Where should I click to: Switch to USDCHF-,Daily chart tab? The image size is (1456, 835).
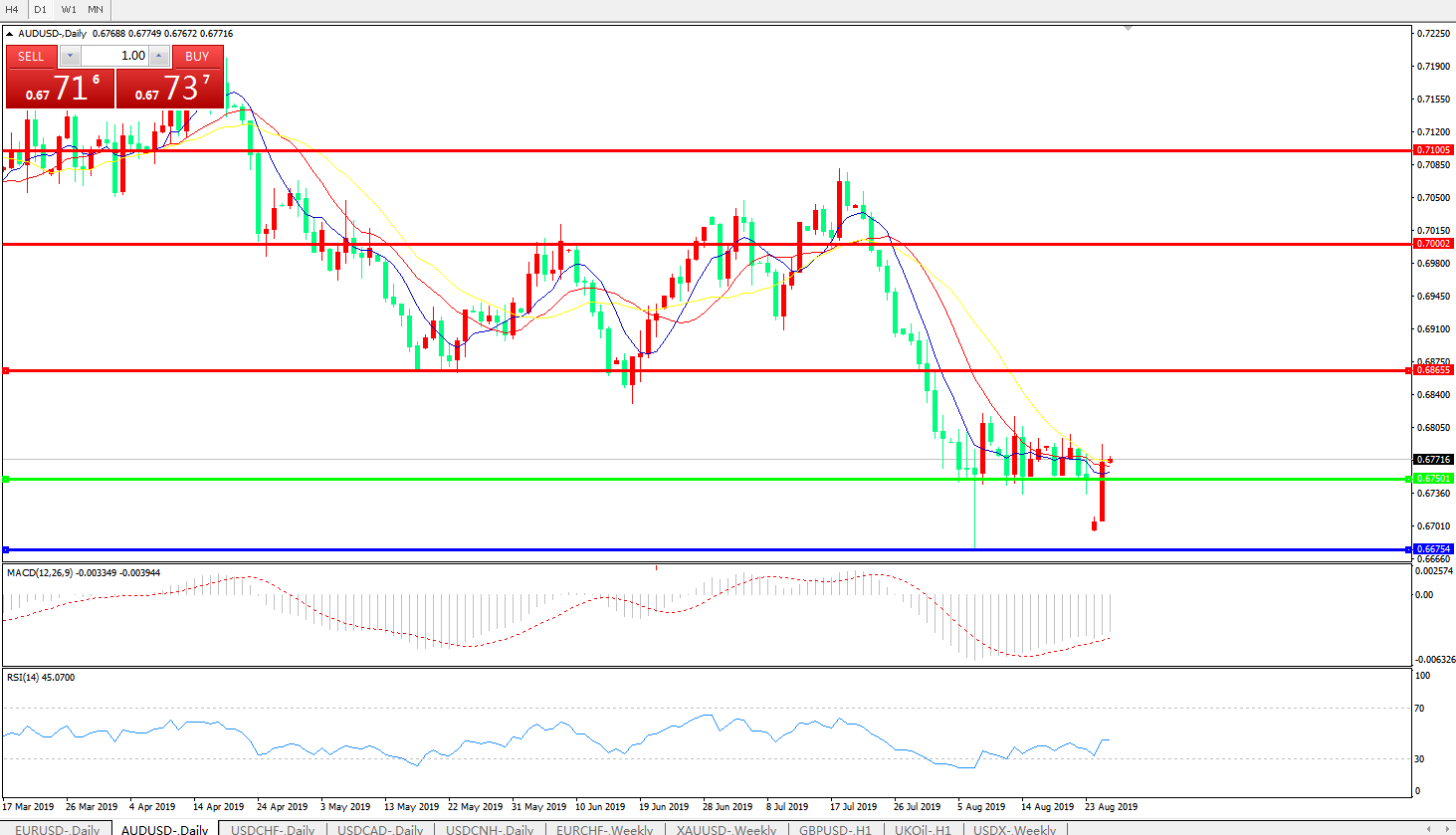tap(273, 829)
